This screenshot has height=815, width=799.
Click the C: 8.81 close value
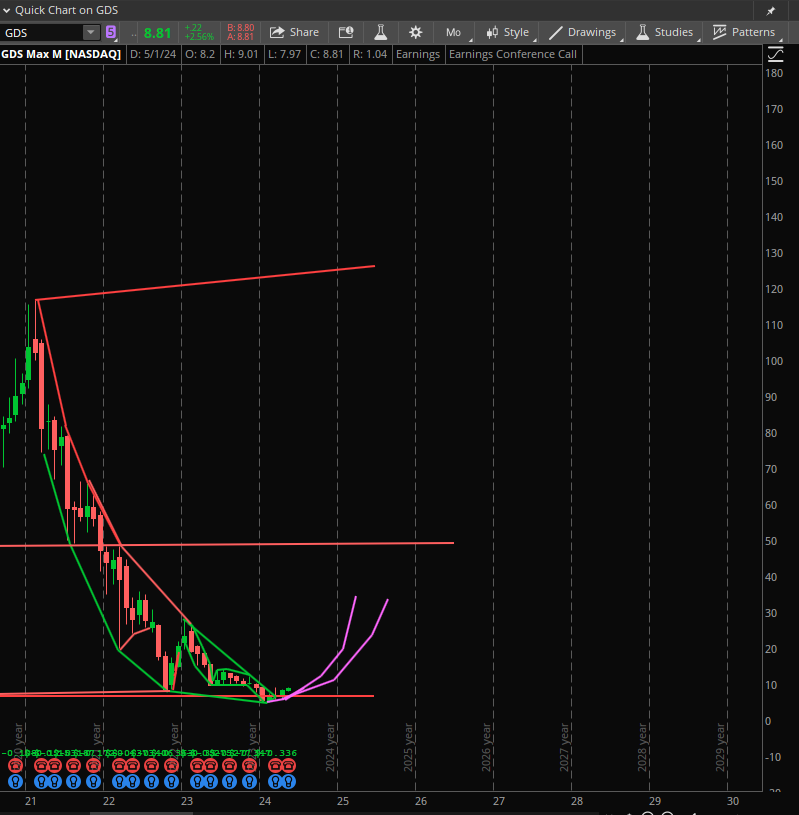pyautogui.click(x=326, y=54)
